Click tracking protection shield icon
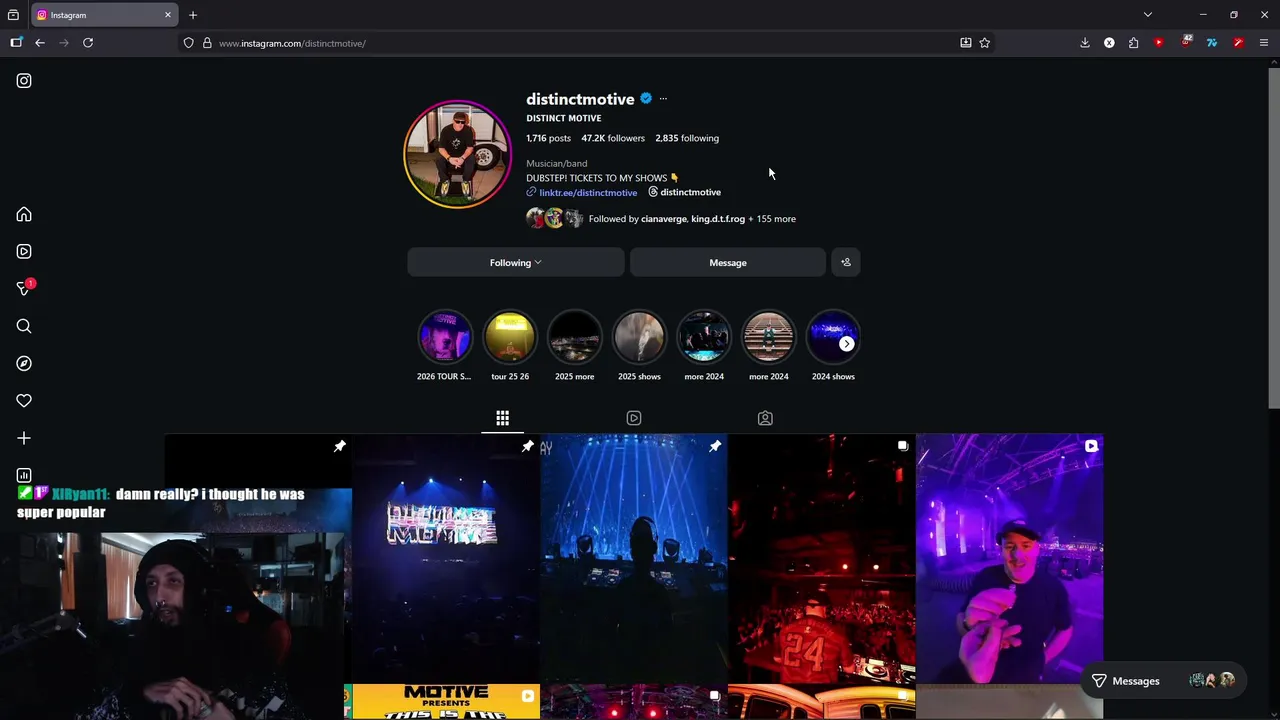 (188, 43)
